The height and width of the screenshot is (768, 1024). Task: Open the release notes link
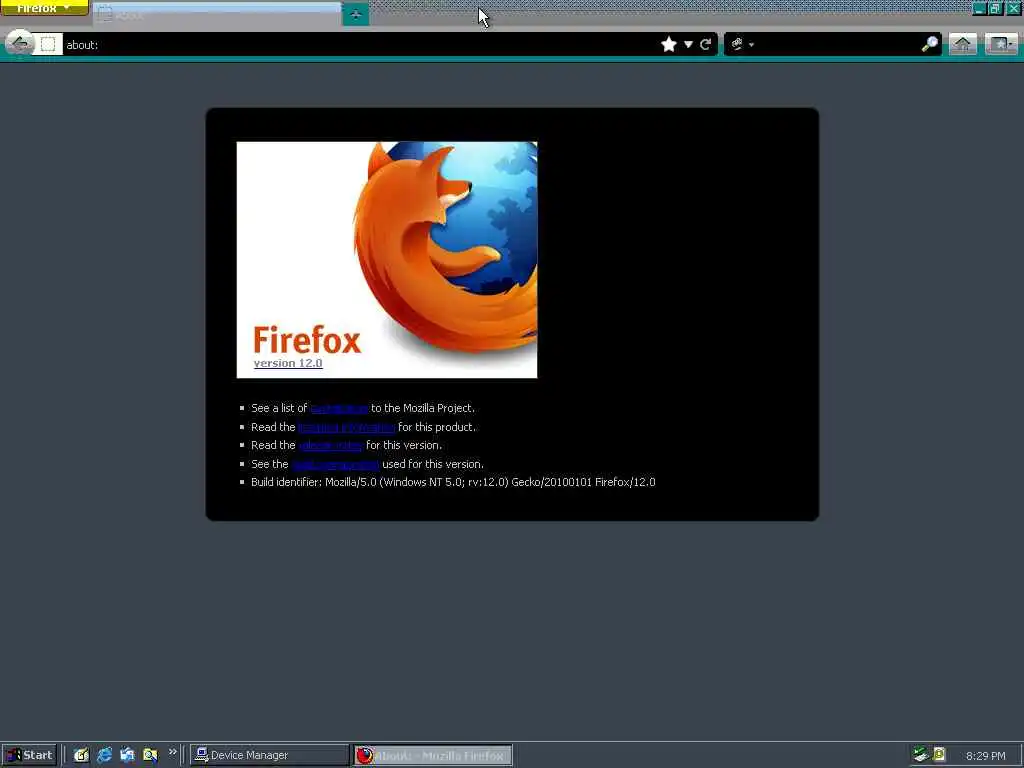[330, 445]
